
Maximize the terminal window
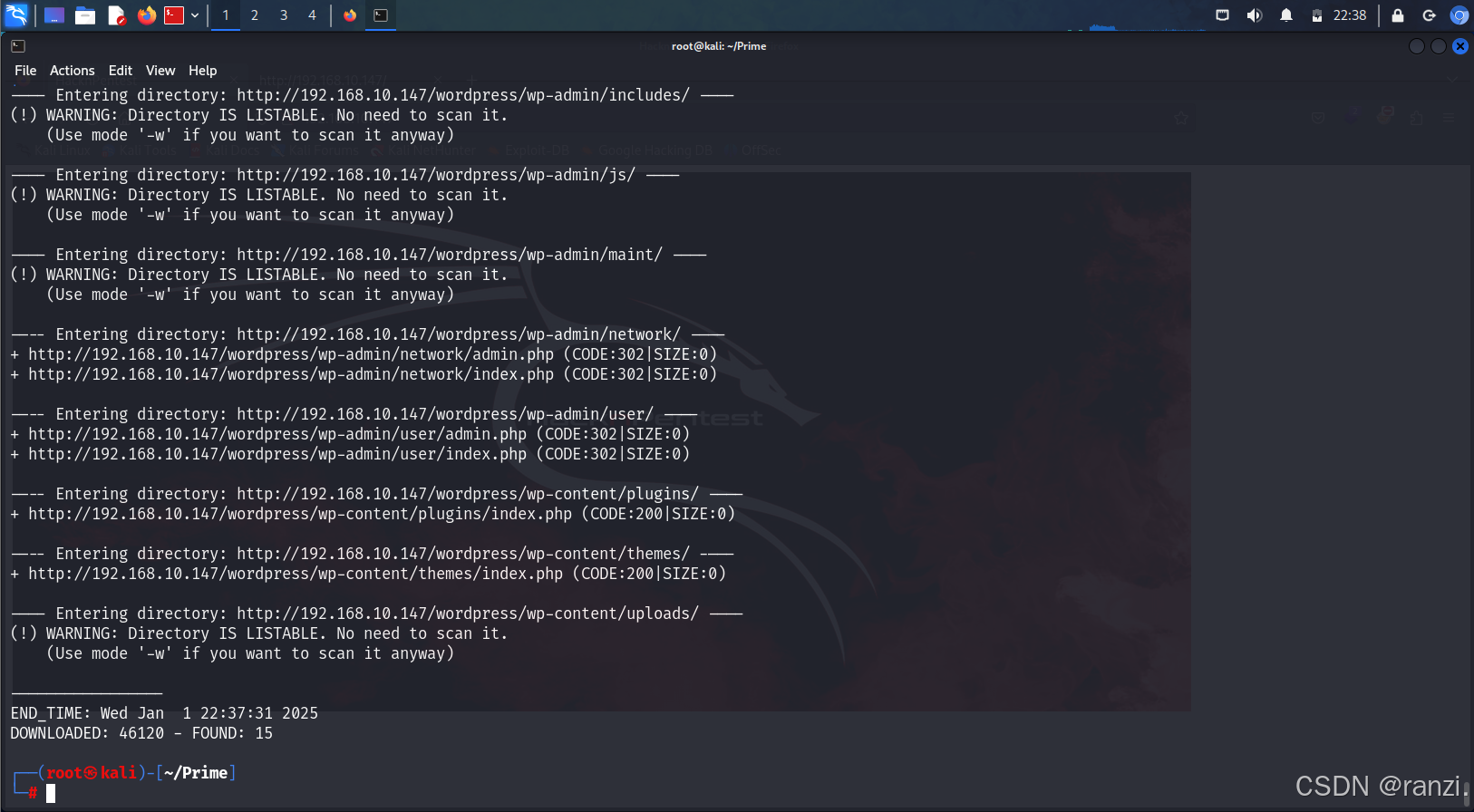1439,46
